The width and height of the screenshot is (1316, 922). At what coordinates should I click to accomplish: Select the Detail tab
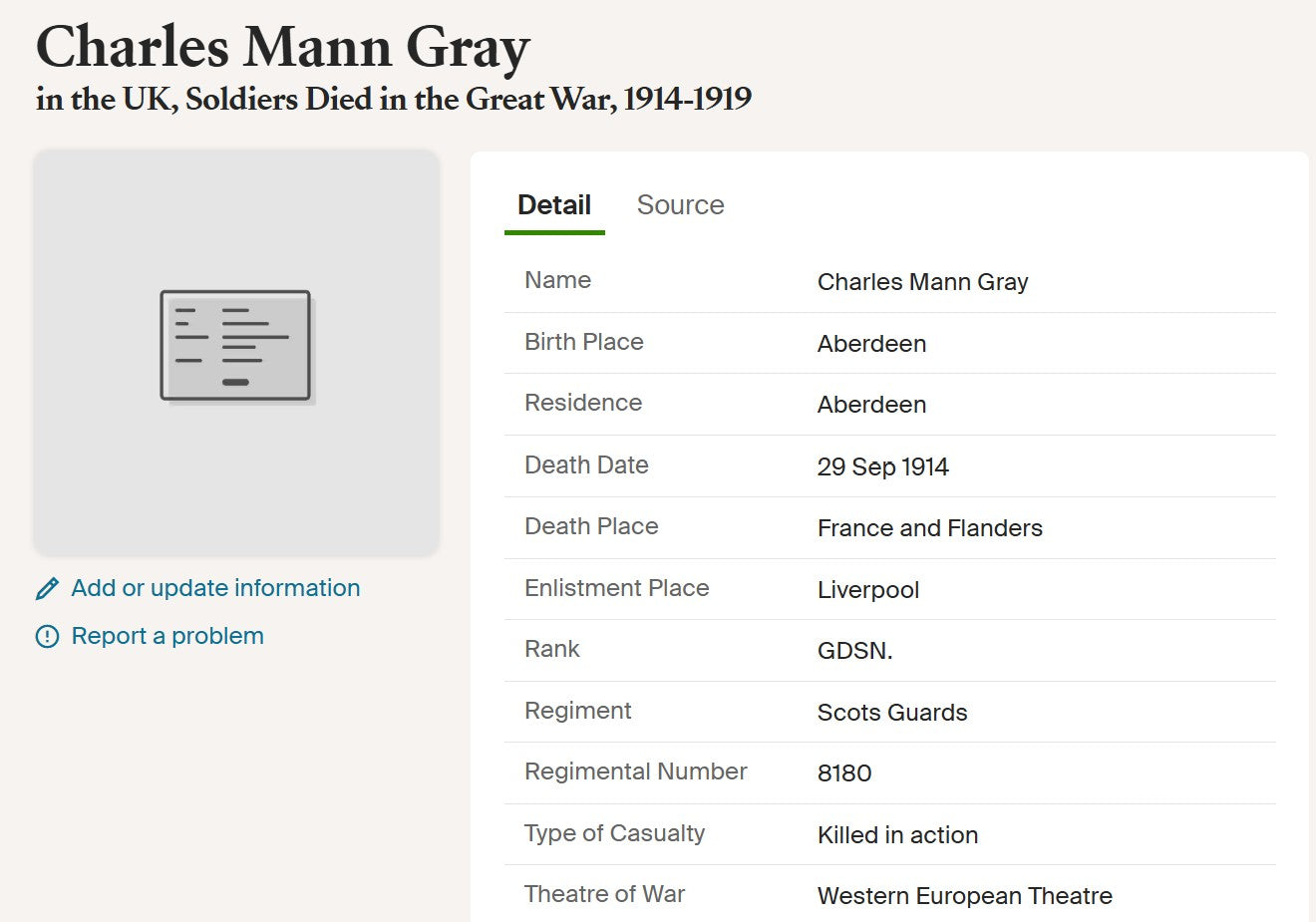[554, 205]
